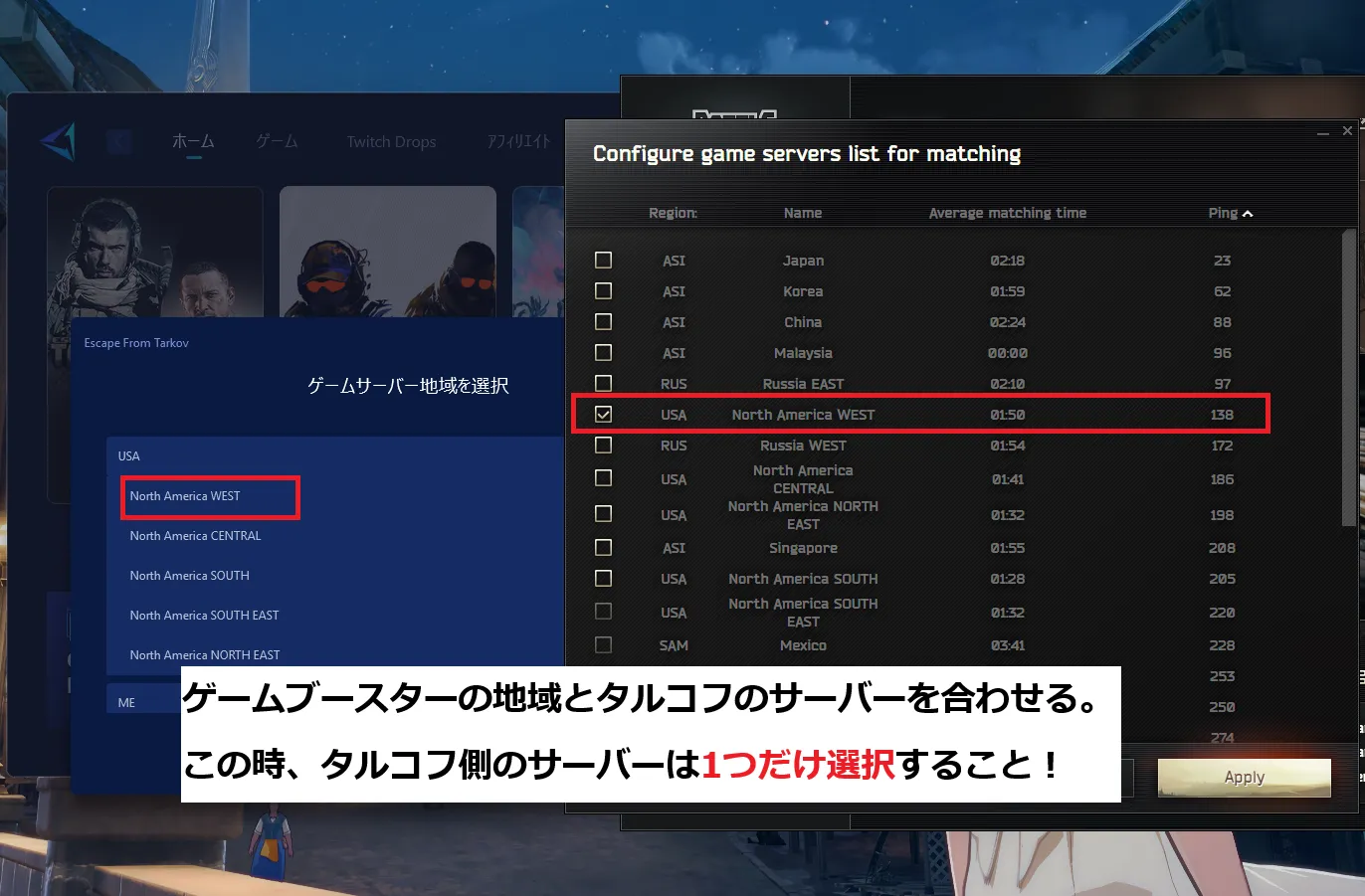
Task: Minimize the server configuration window
Action: (1322, 132)
